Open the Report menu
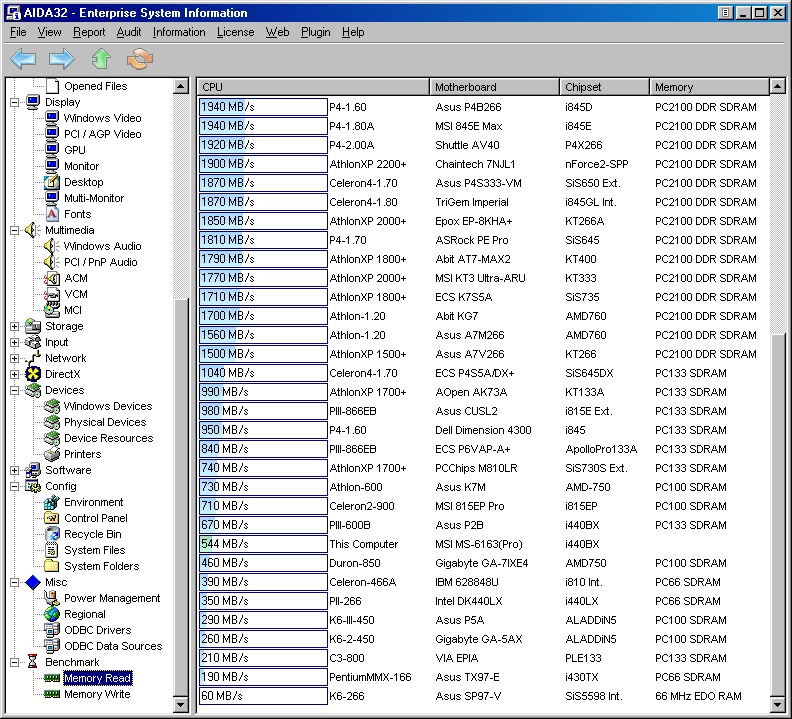This screenshot has height=719, width=792. pyautogui.click(x=89, y=32)
